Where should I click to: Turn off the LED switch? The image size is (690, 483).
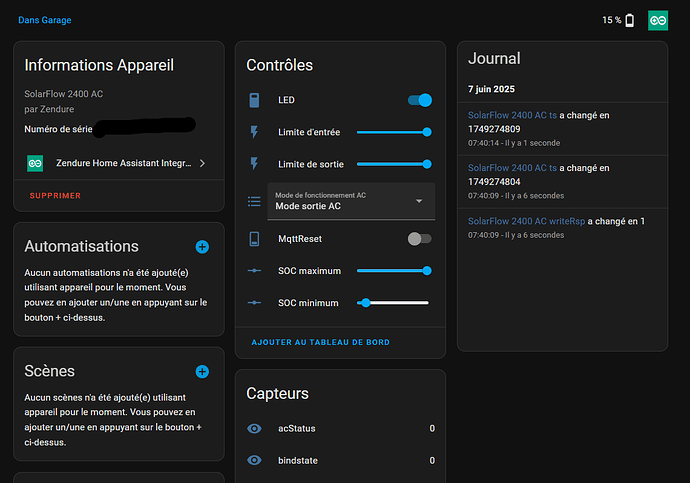pyautogui.click(x=420, y=100)
